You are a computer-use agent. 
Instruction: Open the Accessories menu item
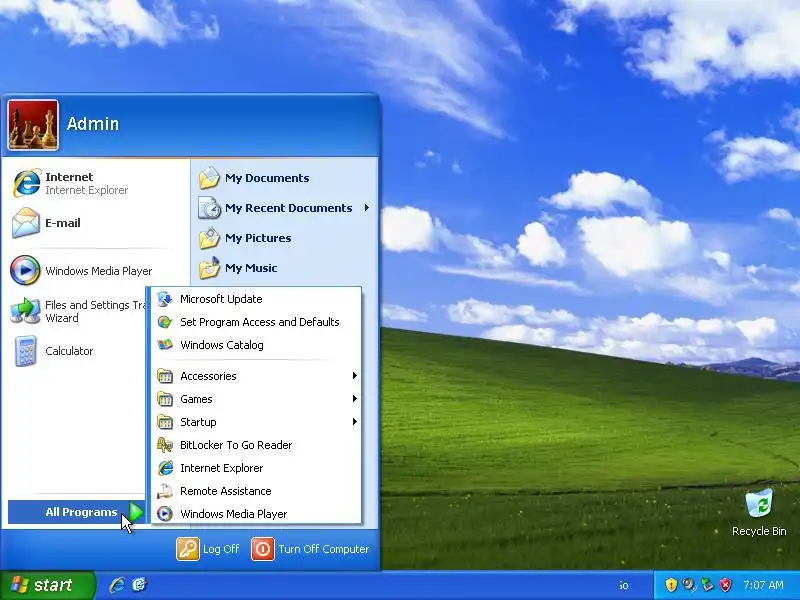257,376
